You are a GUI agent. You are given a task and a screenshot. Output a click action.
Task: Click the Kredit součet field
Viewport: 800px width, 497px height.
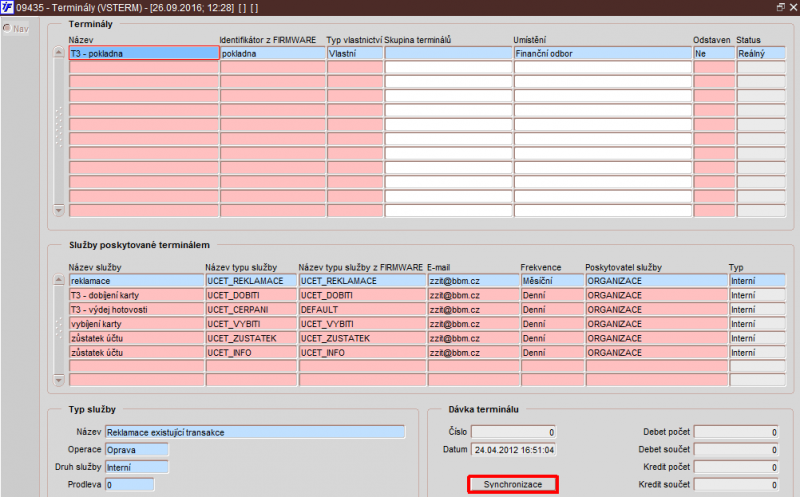click(736, 484)
